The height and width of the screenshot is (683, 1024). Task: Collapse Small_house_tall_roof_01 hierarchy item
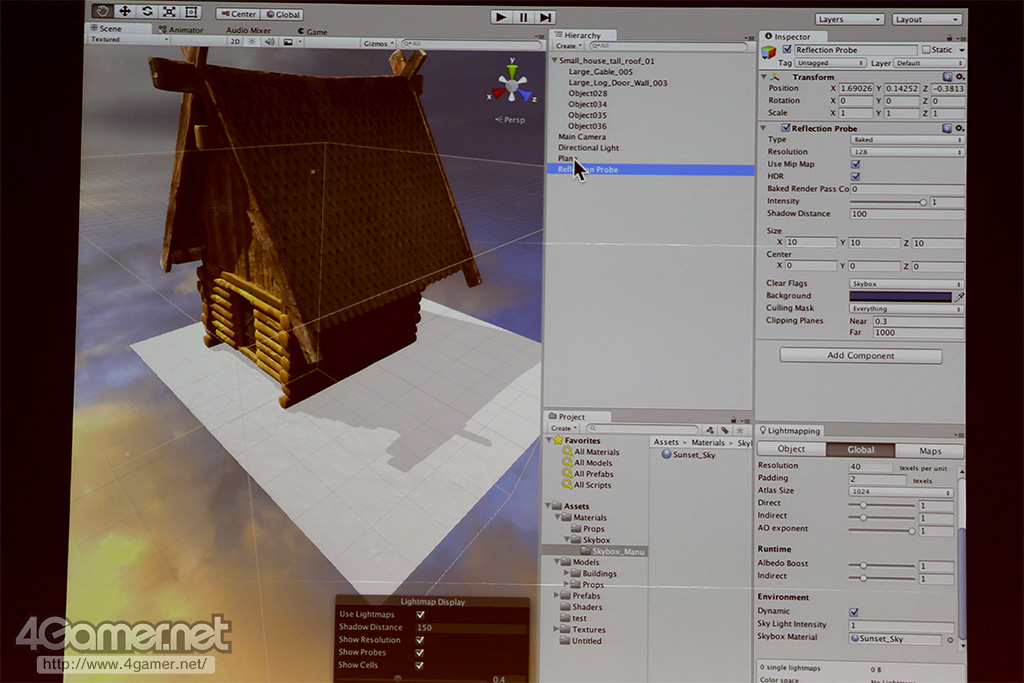tap(554, 60)
